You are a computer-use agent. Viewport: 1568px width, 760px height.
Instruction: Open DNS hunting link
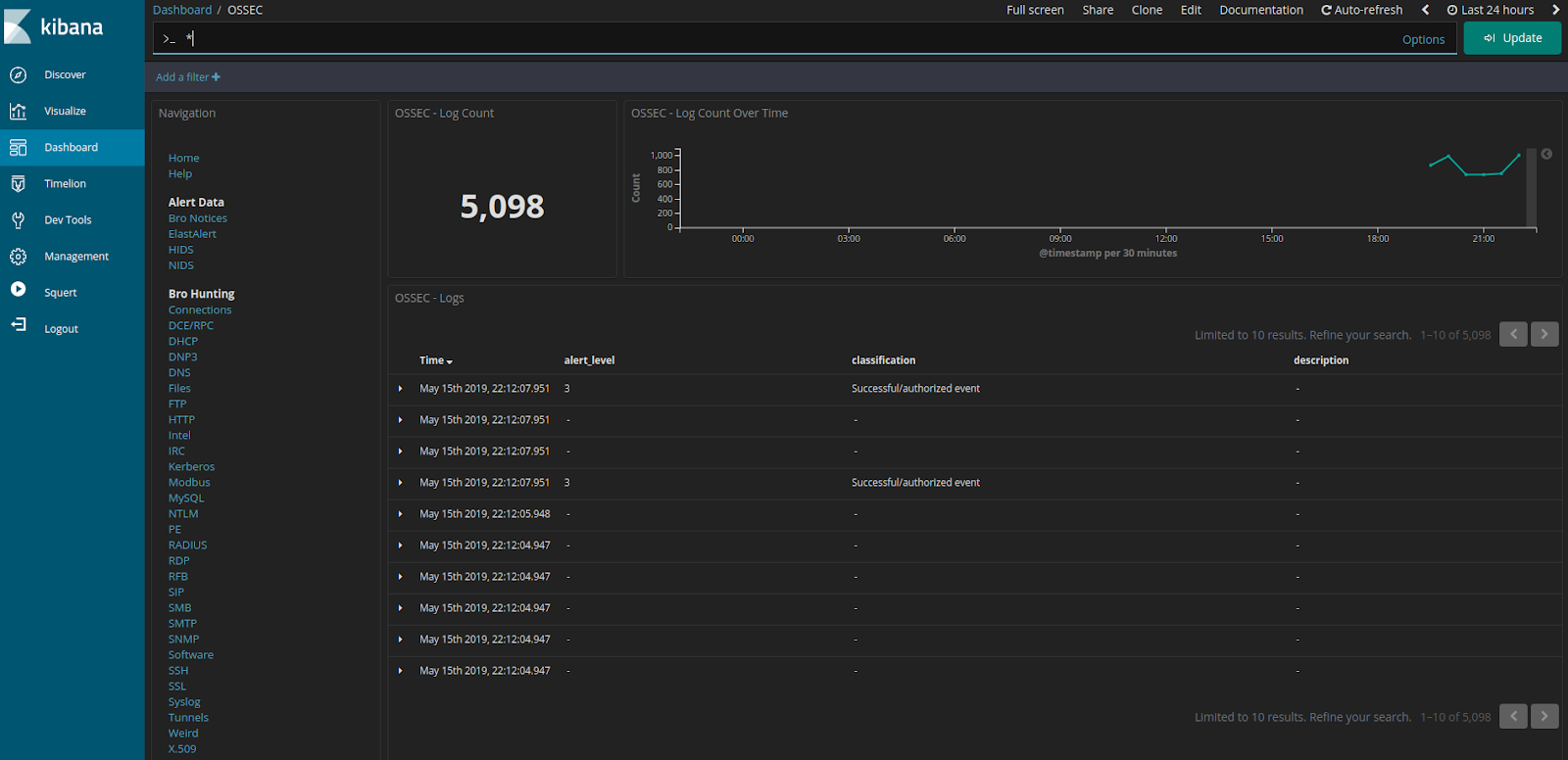(x=179, y=372)
